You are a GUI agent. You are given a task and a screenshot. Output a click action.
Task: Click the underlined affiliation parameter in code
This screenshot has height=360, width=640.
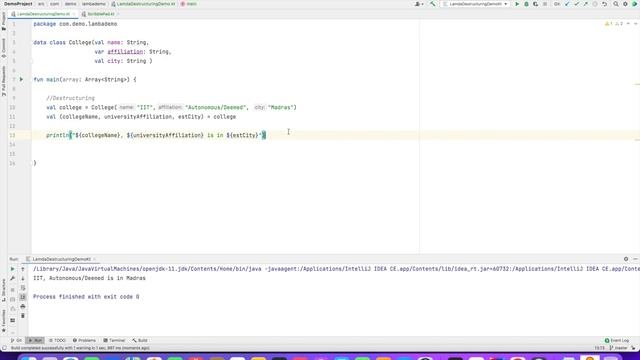point(125,52)
